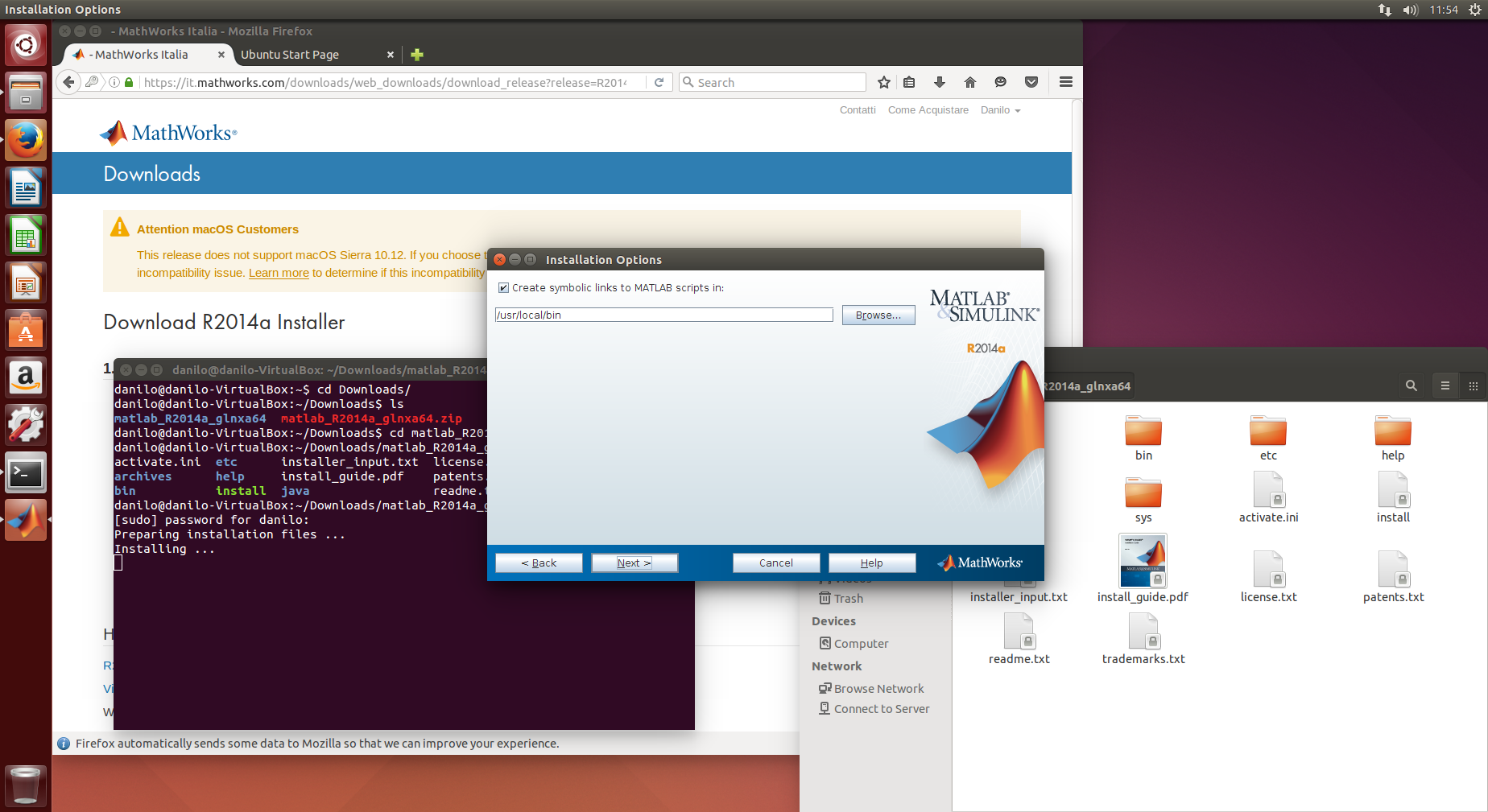Select the sys folder
Image resolution: width=1488 pixels, height=812 pixels.
coord(1143,500)
